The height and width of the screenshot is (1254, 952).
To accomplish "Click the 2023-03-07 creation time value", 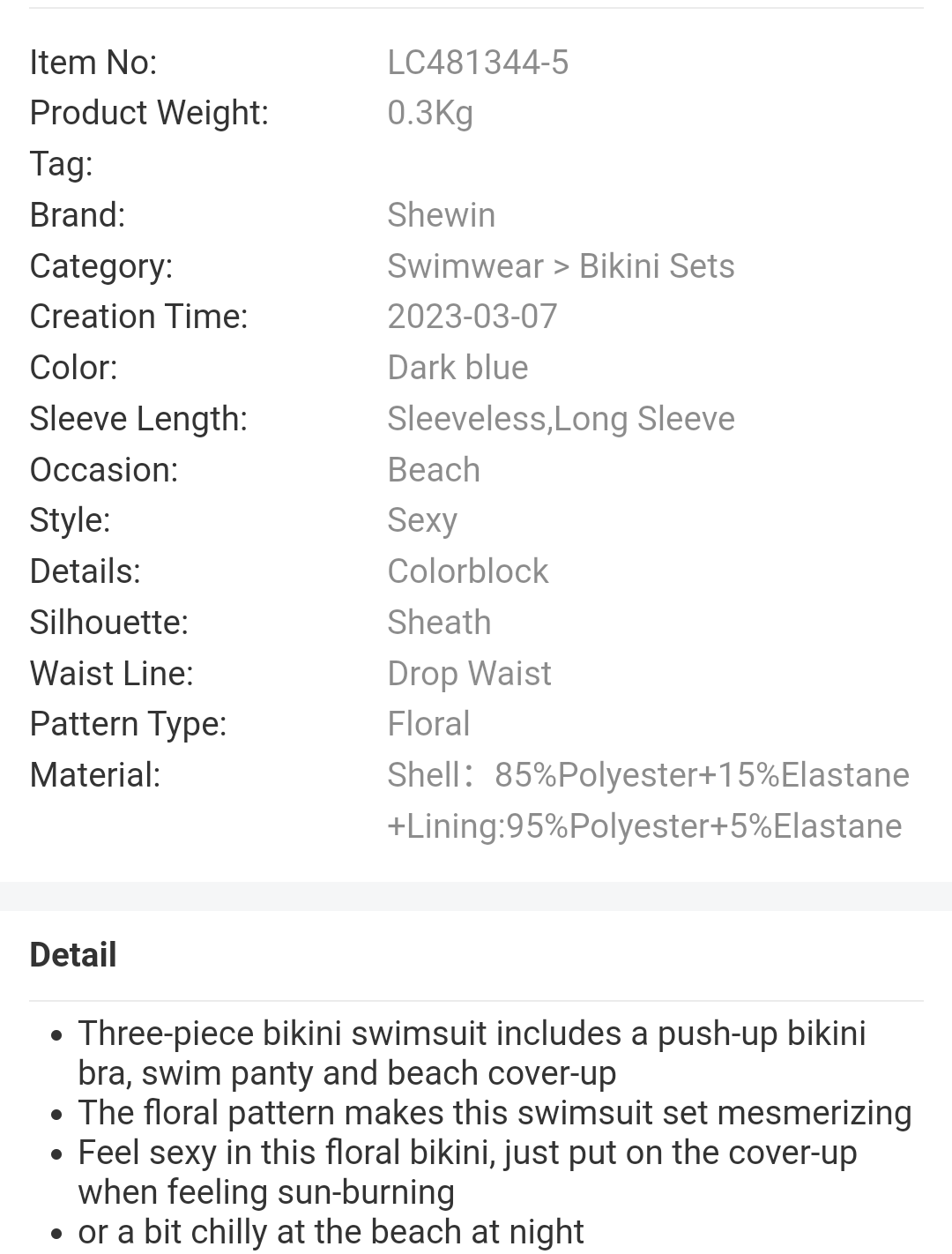I will (x=472, y=317).
